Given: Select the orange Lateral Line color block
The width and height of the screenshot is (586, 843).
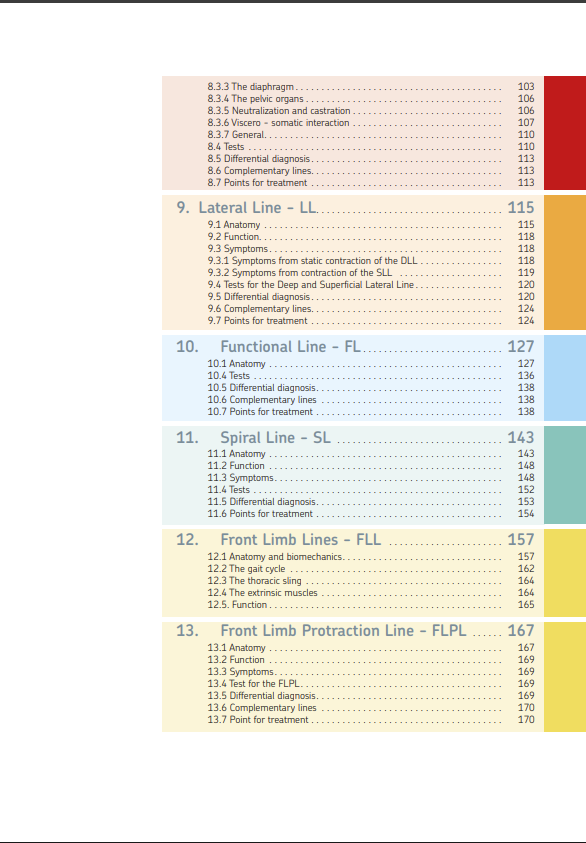Looking at the screenshot, I should (565, 262).
